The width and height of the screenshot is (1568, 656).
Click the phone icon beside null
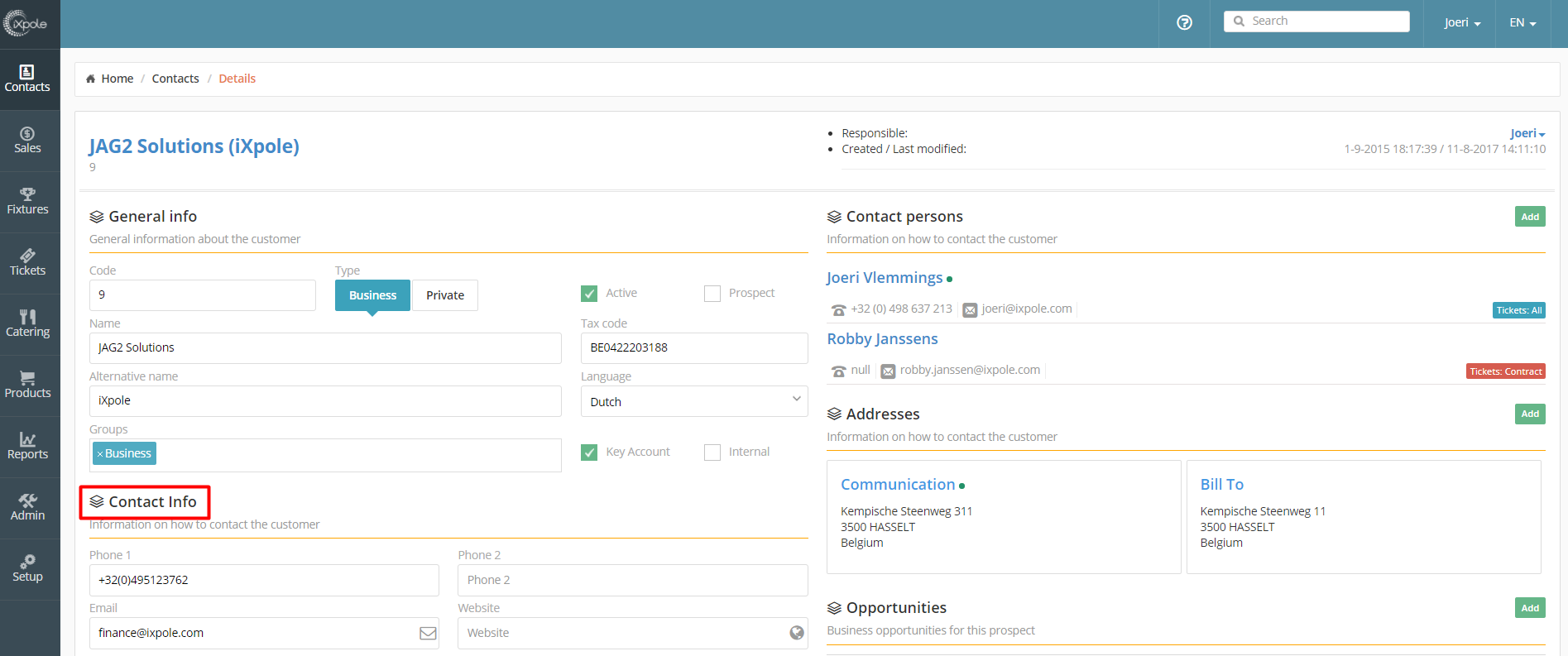(x=839, y=371)
